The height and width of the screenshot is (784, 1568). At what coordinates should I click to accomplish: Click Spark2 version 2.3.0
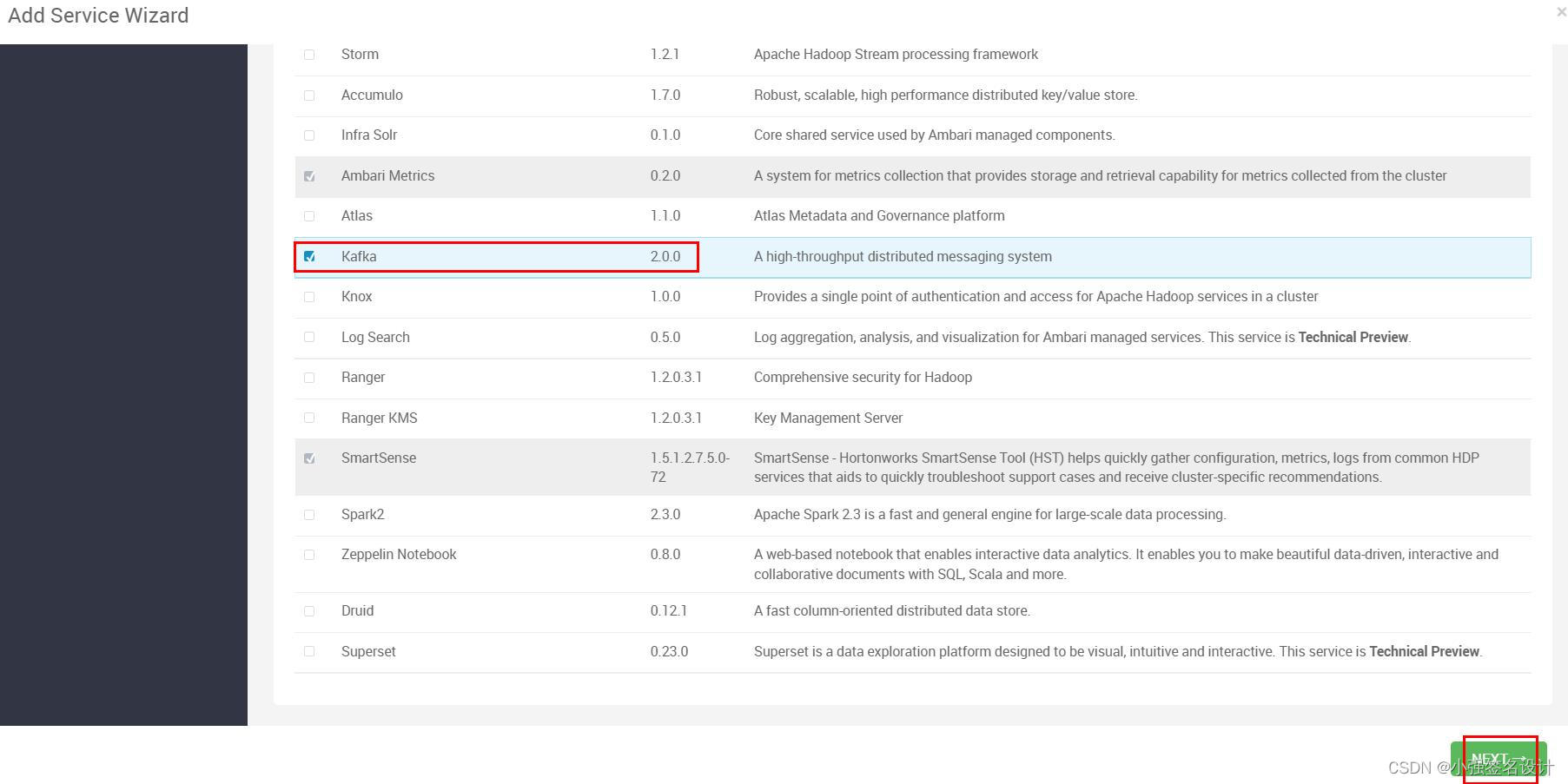tap(665, 514)
